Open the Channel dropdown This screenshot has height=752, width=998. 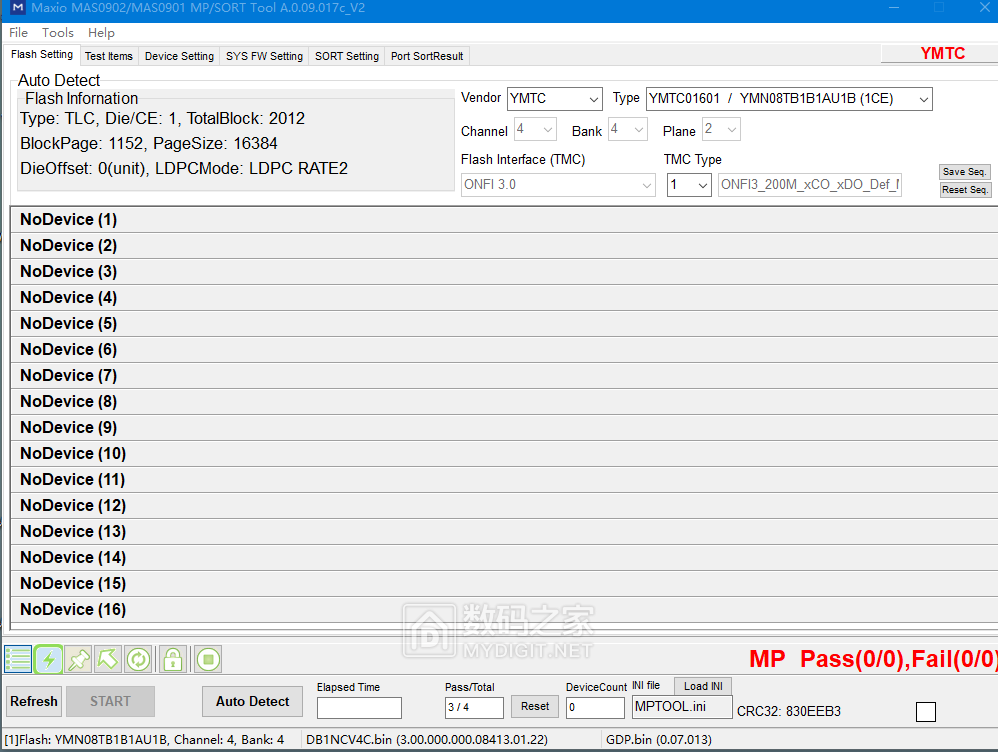point(535,129)
